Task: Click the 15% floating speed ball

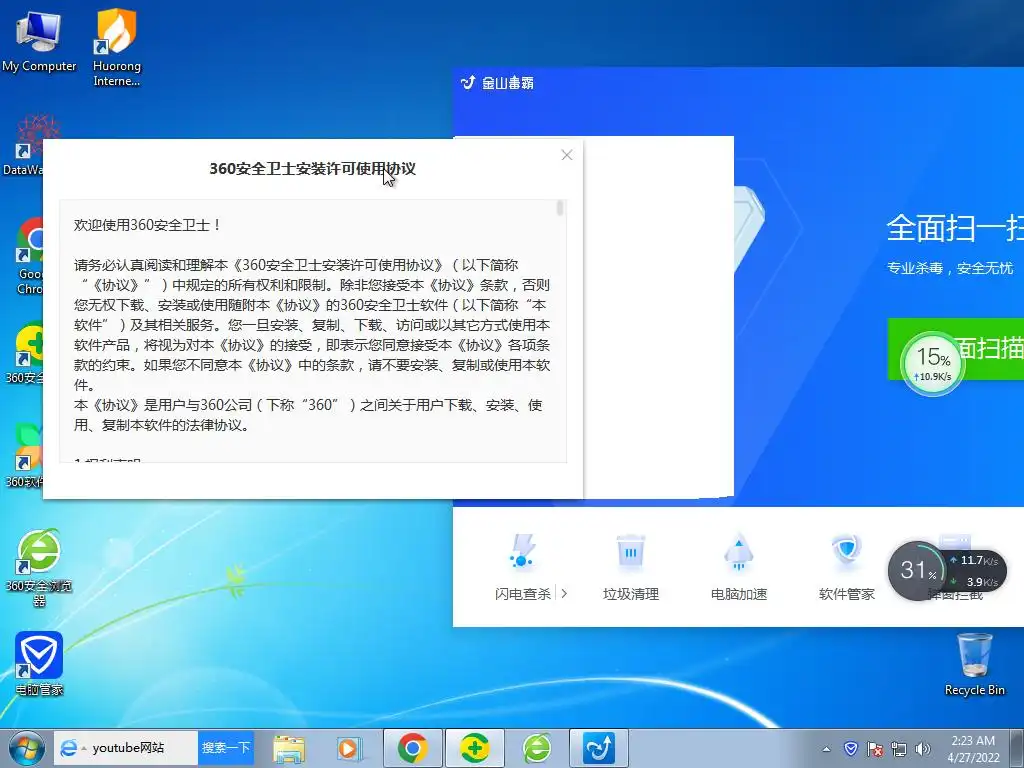Action: [x=933, y=362]
